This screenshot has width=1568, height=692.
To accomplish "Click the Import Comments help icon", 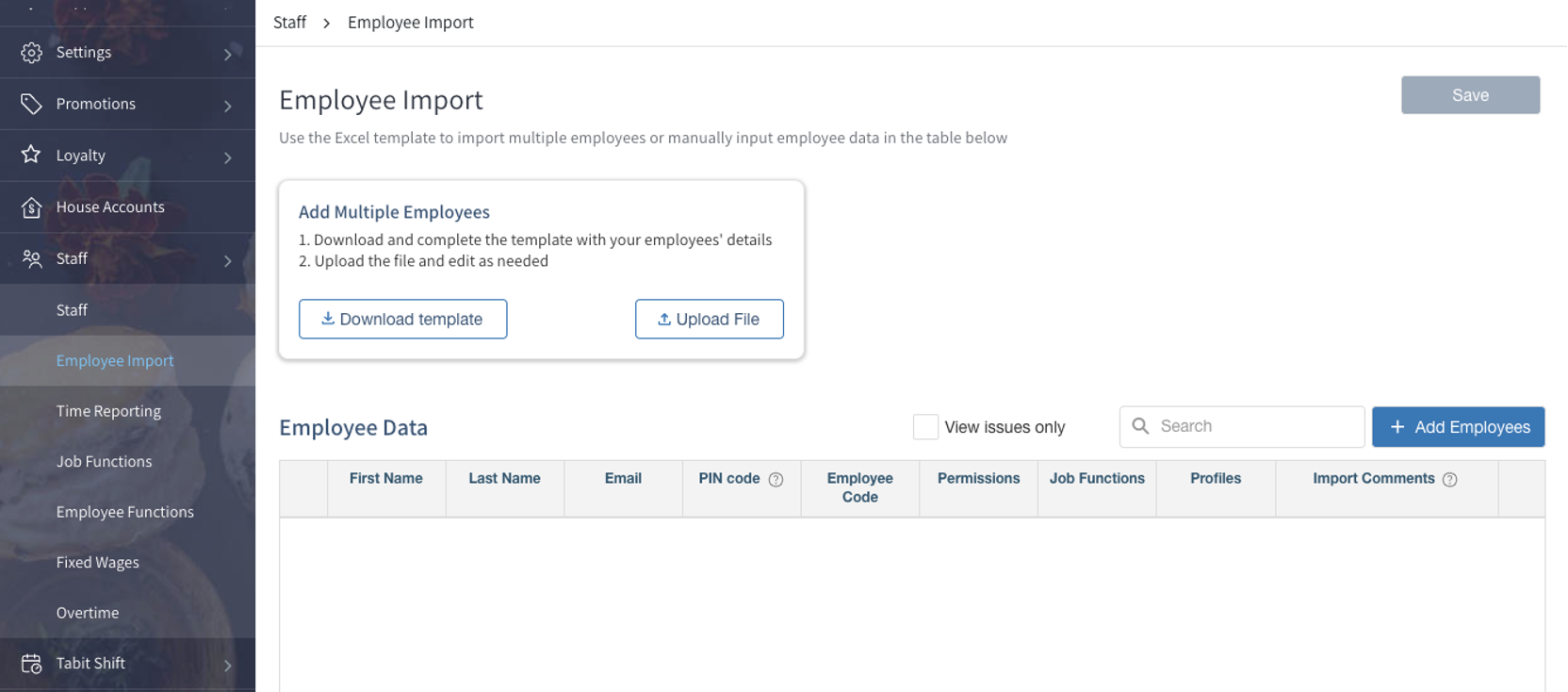I will (x=1449, y=480).
